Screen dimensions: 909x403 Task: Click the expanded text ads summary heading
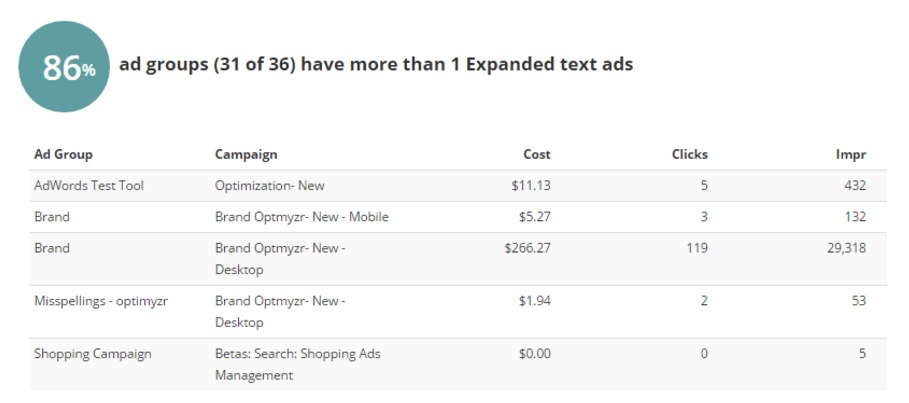click(376, 64)
